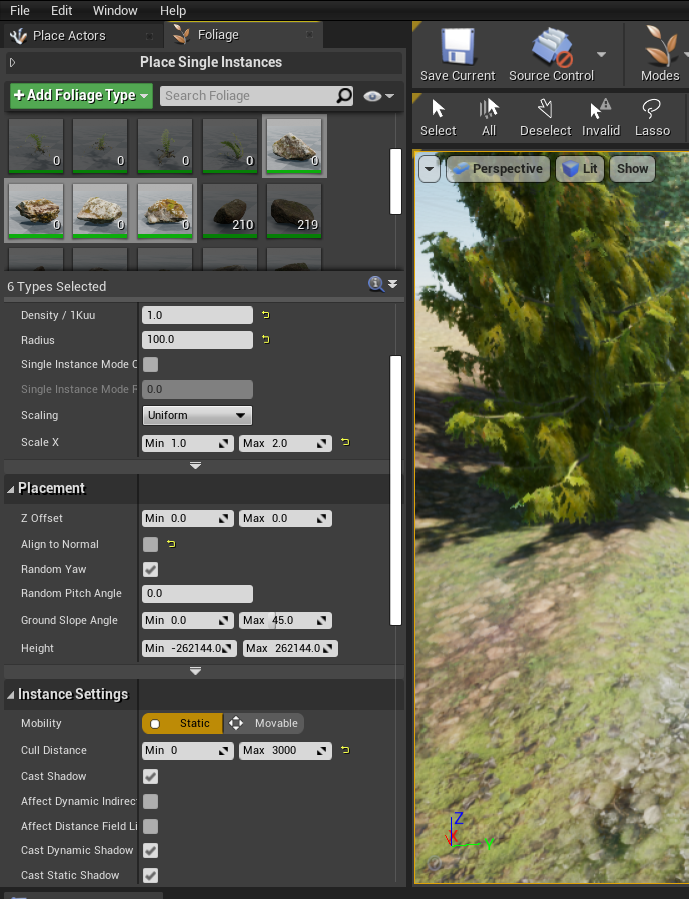Viewport: 689px width, 899px height.
Task: Enable Affect Dynamic Indirect Lighting checkbox
Action: coord(150,802)
